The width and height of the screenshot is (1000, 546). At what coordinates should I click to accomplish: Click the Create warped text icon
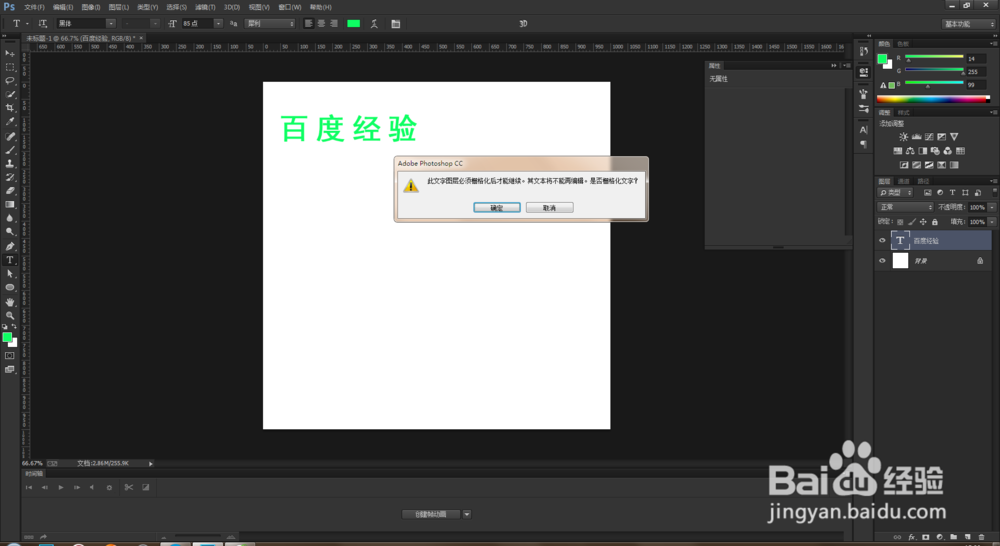point(374,24)
